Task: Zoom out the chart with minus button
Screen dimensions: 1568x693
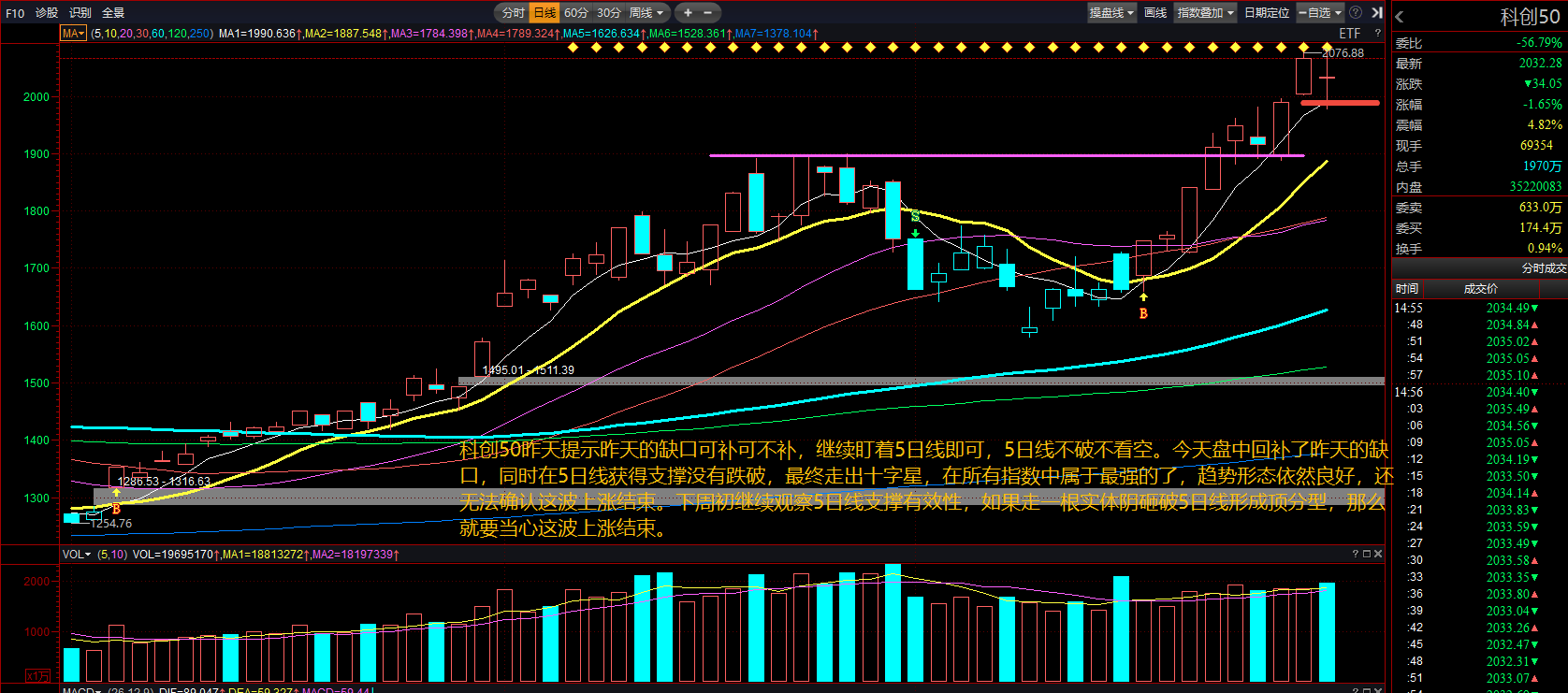Action: [x=708, y=13]
